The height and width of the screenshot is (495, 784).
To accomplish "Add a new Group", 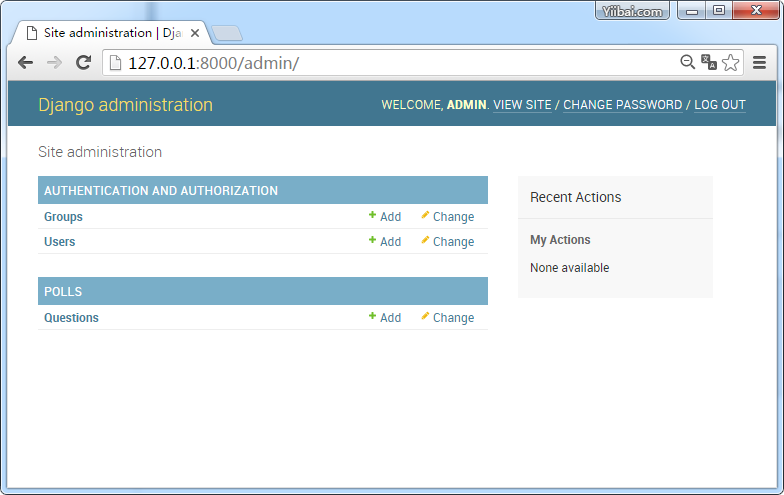I will click(x=385, y=217).
